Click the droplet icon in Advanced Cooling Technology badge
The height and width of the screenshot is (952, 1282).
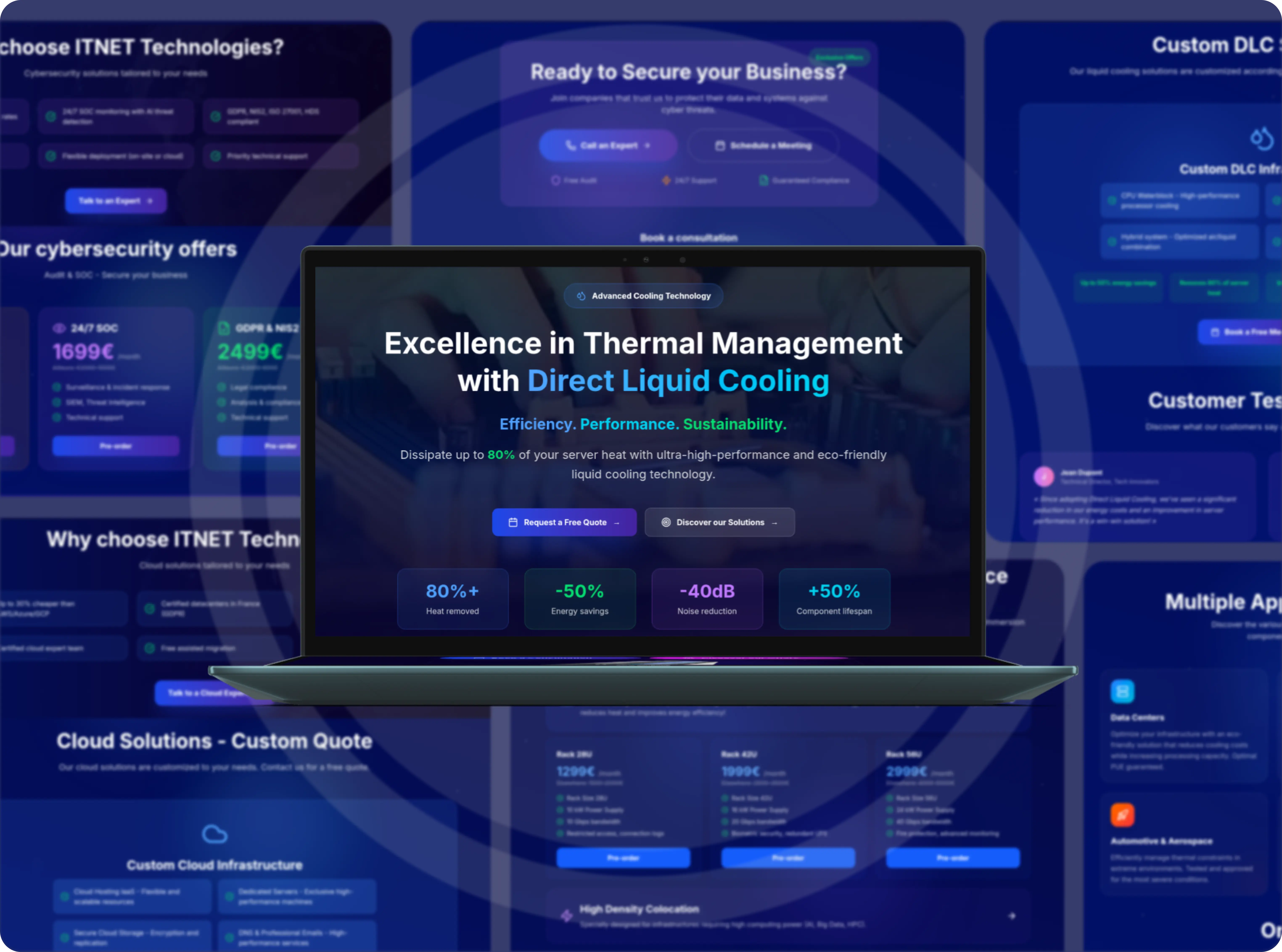581,296
